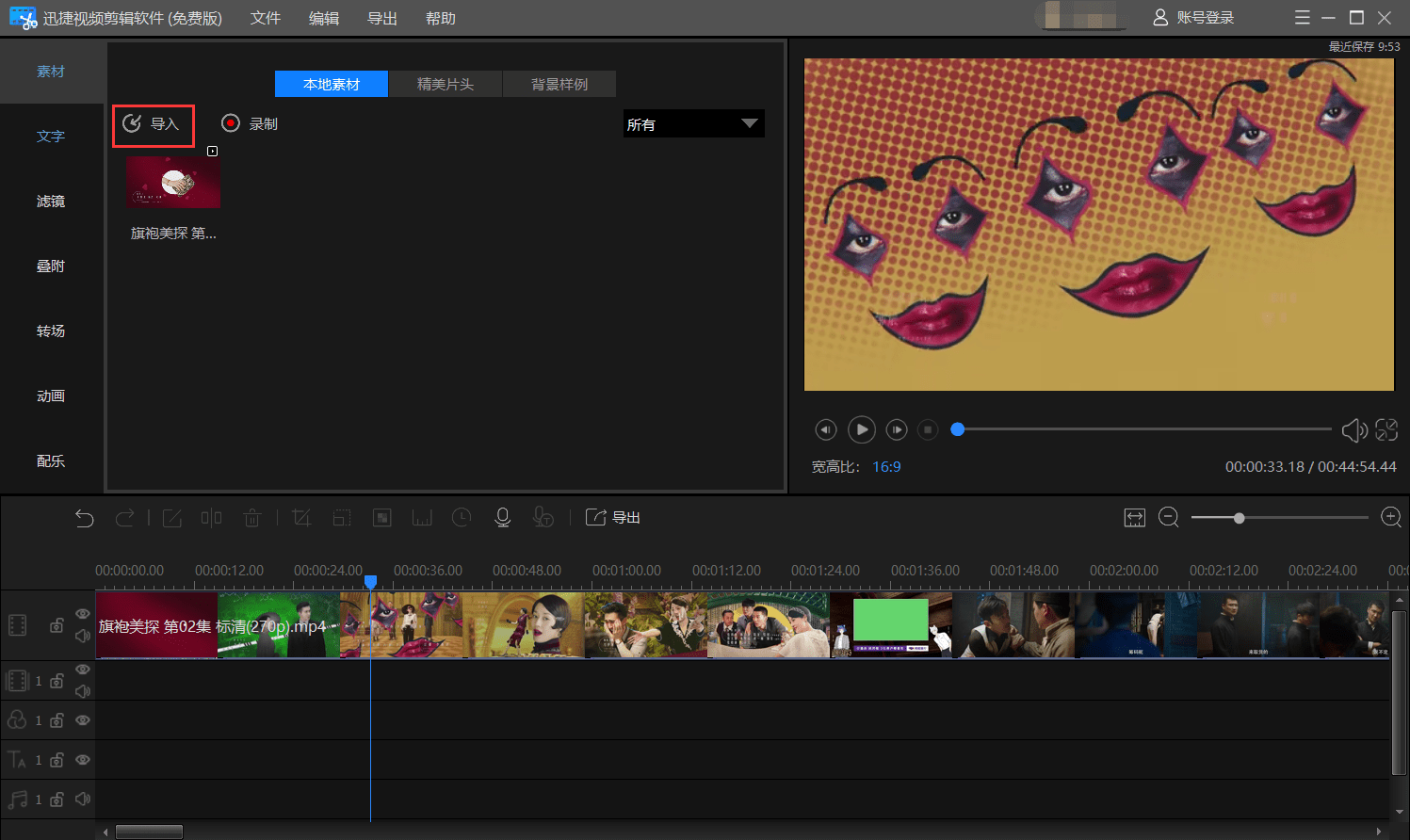The width and height of the screenshot is (1410, 840).
Task: Stop the preview playback
Action: [928, 429]
